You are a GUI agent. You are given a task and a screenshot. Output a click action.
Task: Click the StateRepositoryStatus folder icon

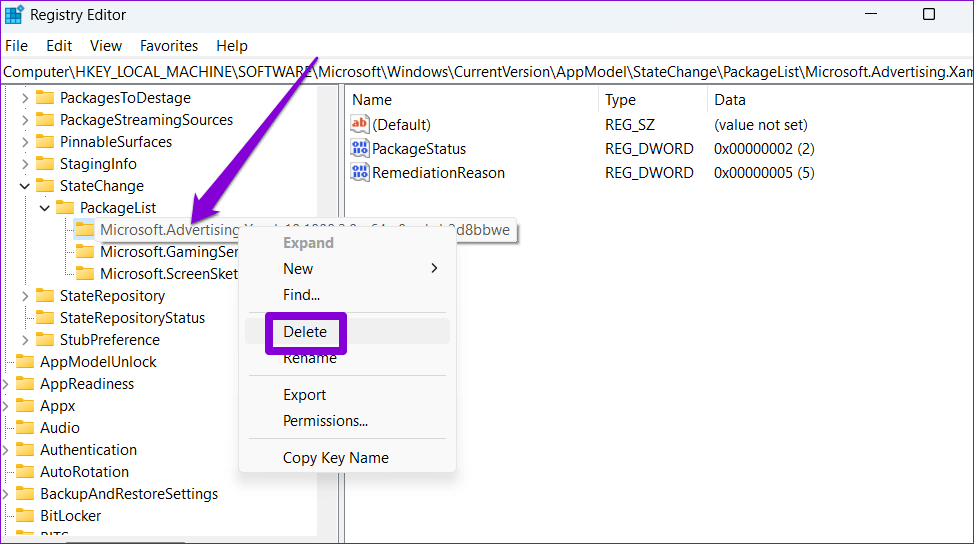[x=45, y=317]
